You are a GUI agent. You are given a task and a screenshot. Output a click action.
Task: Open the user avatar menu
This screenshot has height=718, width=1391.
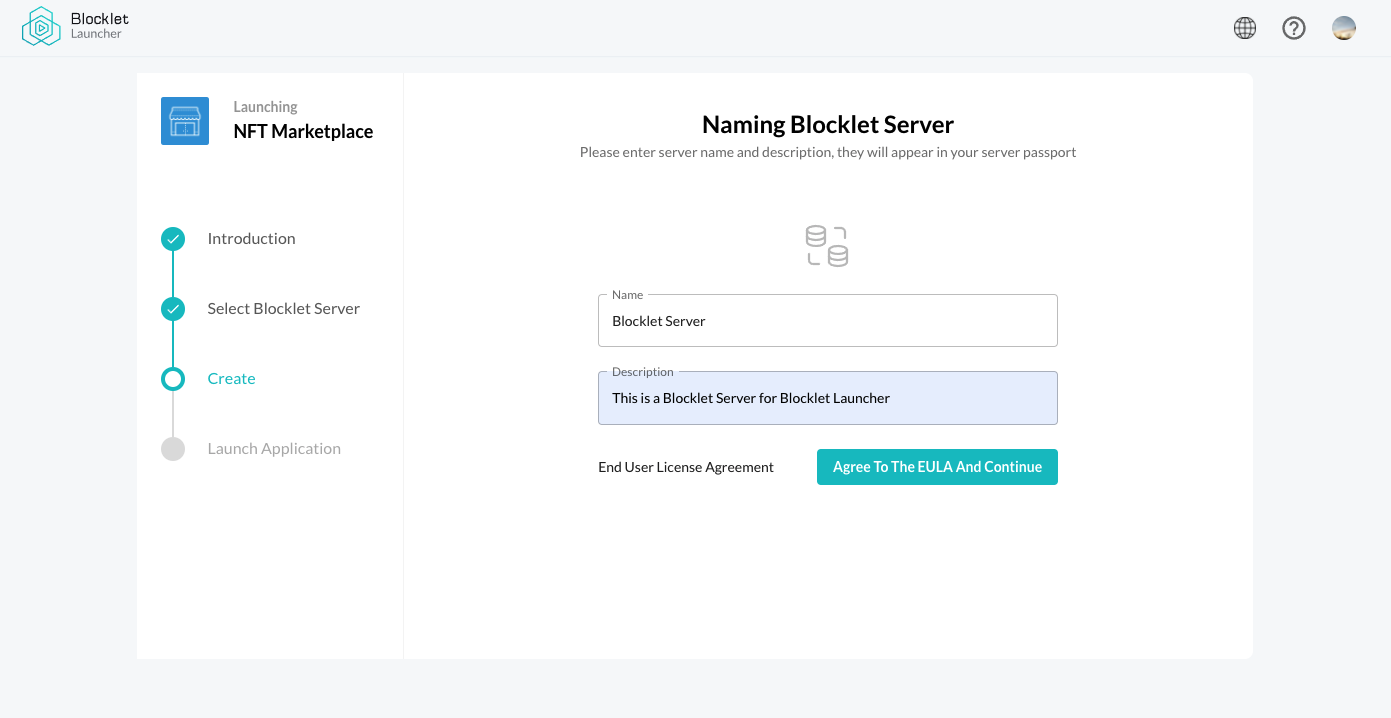point(1344,28)
